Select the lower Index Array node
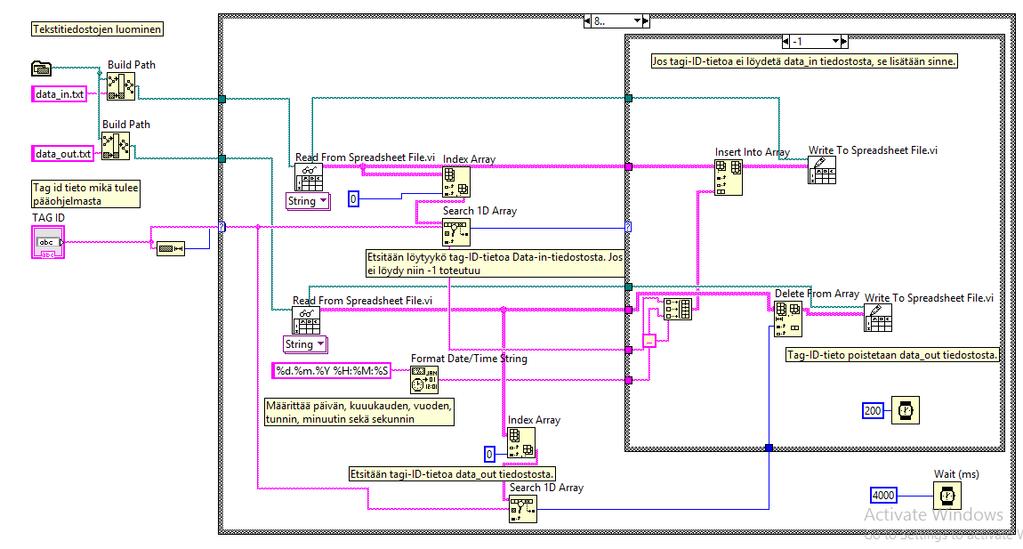The image size is (1023, 549). [522, 443]
